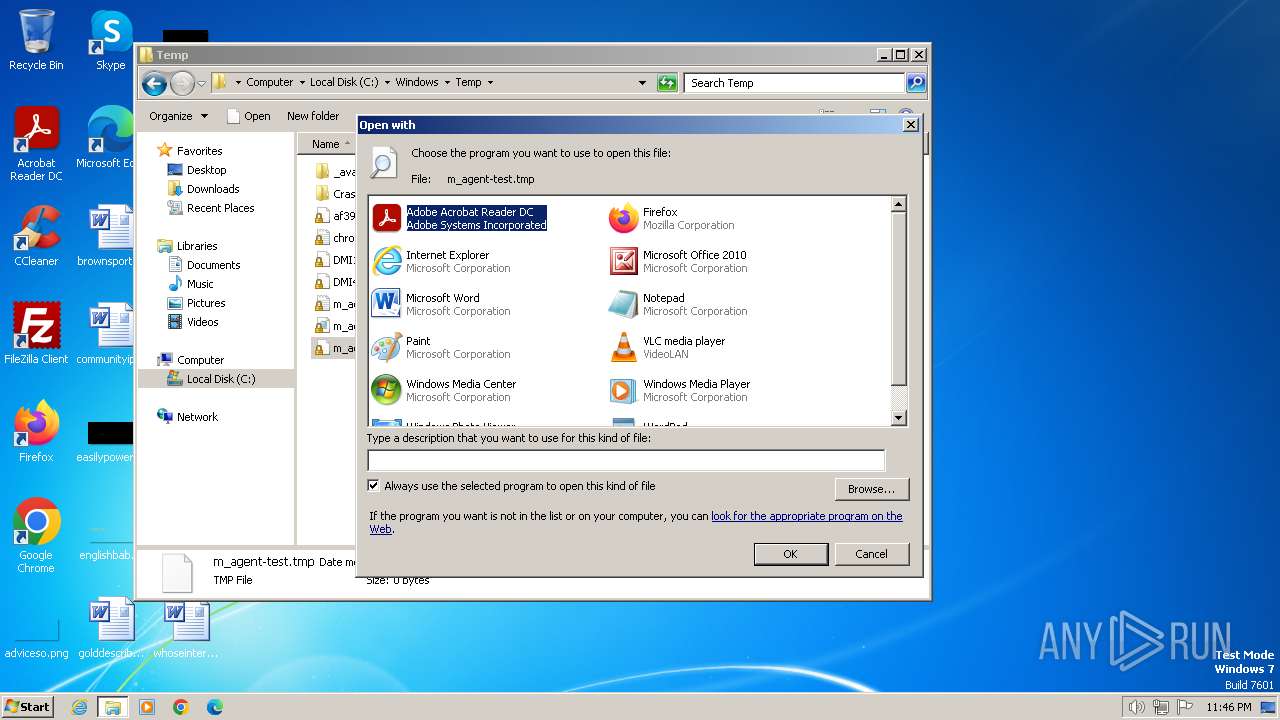This screenshot has height=720, width=1280.
Task: Select Pictures library
Action: click(206, 303)
